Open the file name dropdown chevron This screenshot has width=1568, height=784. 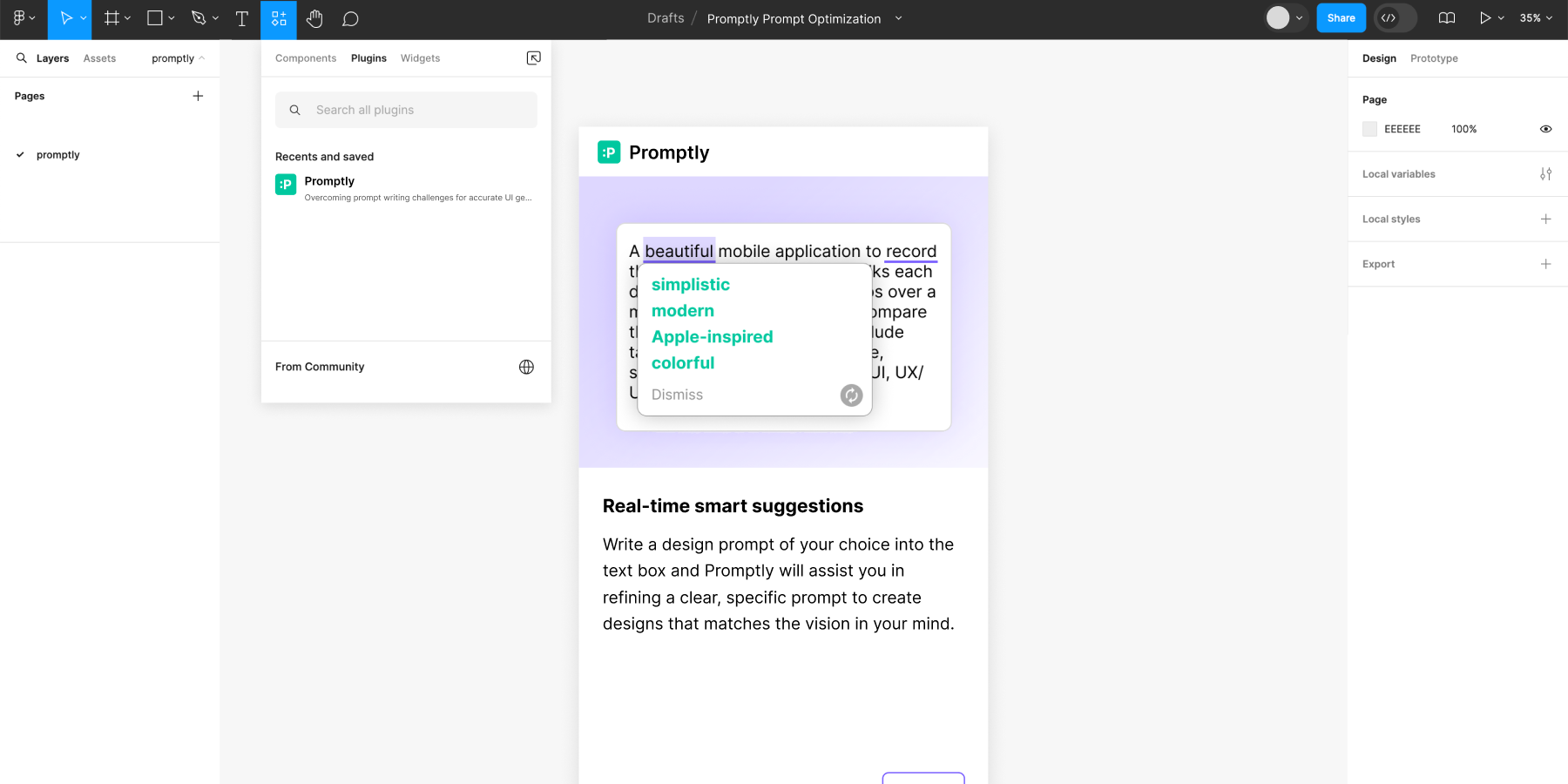click(899, 18)
